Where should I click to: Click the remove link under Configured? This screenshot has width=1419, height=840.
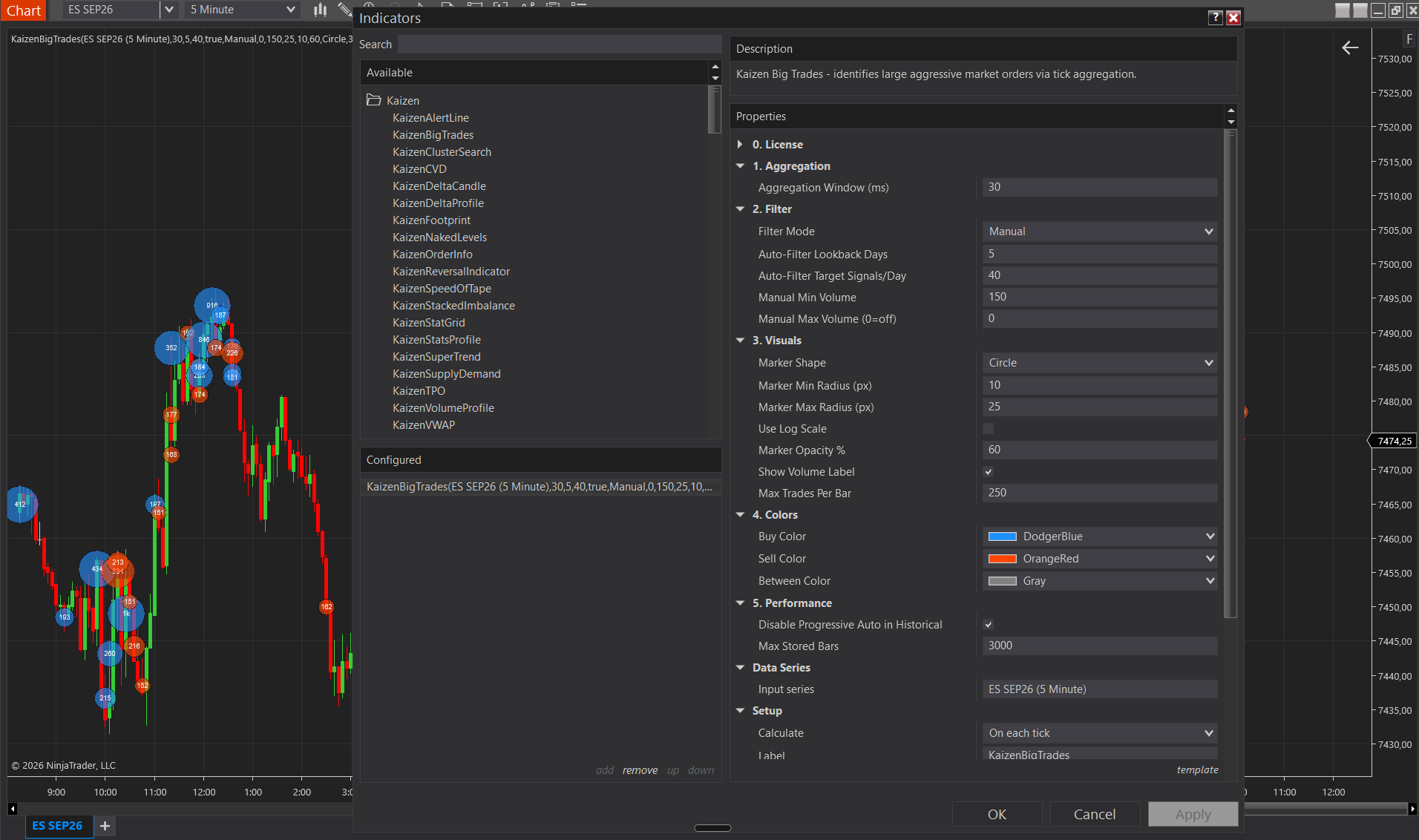640,770
